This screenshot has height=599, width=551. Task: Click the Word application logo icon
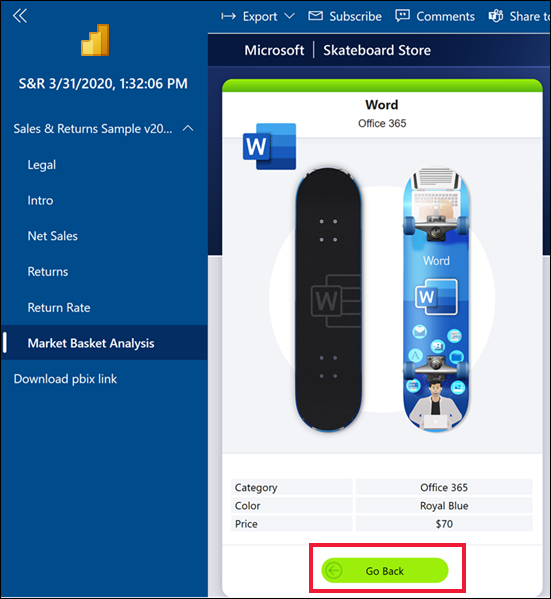pos(269,146)
